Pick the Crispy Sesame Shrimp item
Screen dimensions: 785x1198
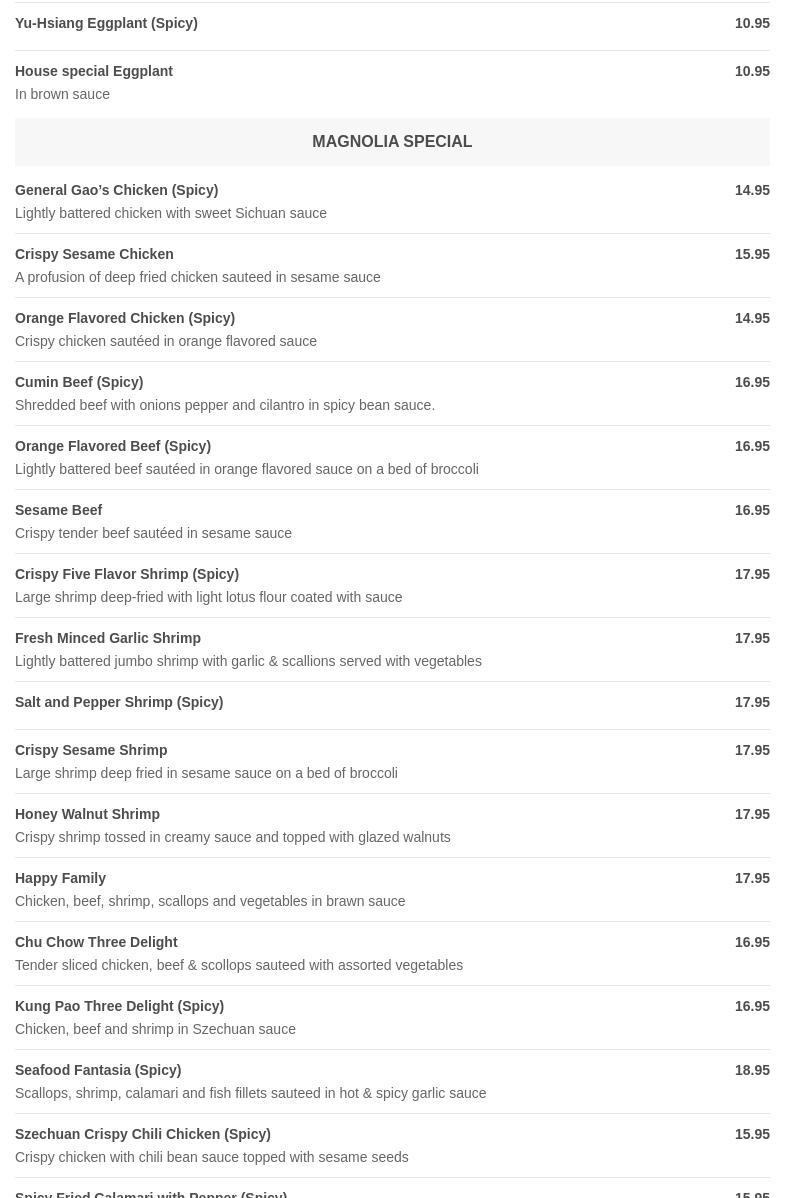point(91,750)
